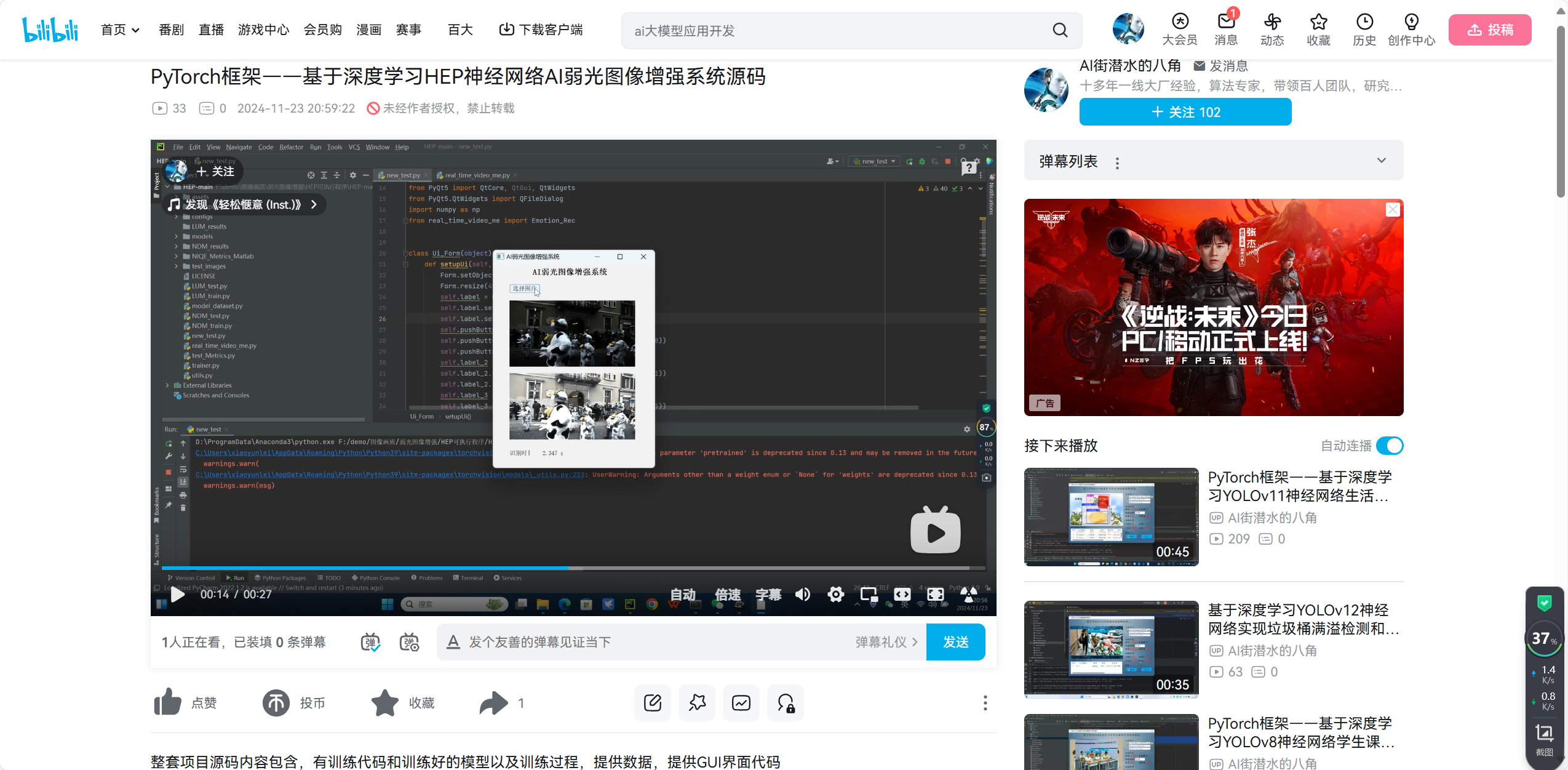Click the history (历史) icon in top bar

click(1365, 29)
